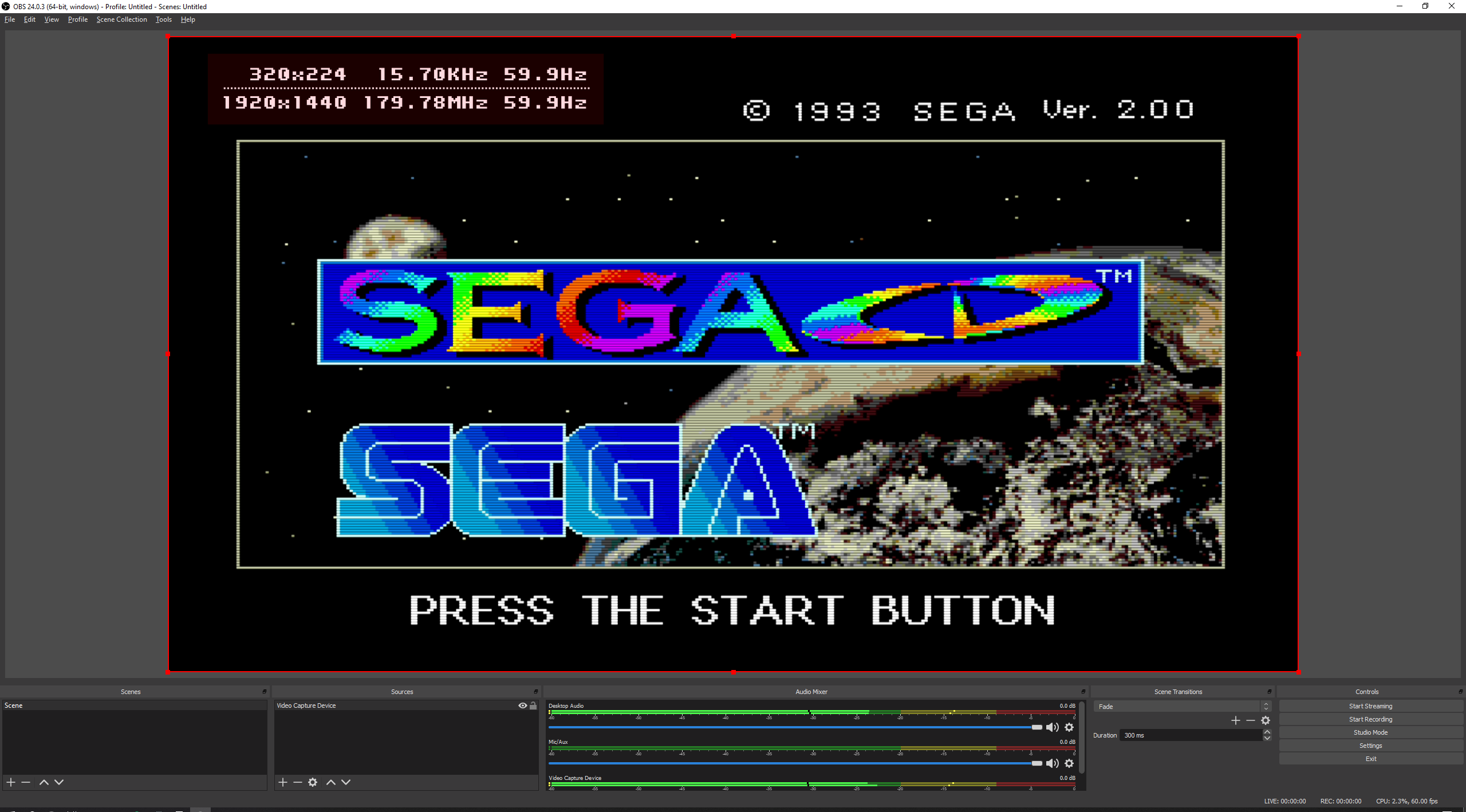This screenshot has height=812, width=1466.
Task: Click REC: 00:00:00 status text
Action: click(1341, 801)
